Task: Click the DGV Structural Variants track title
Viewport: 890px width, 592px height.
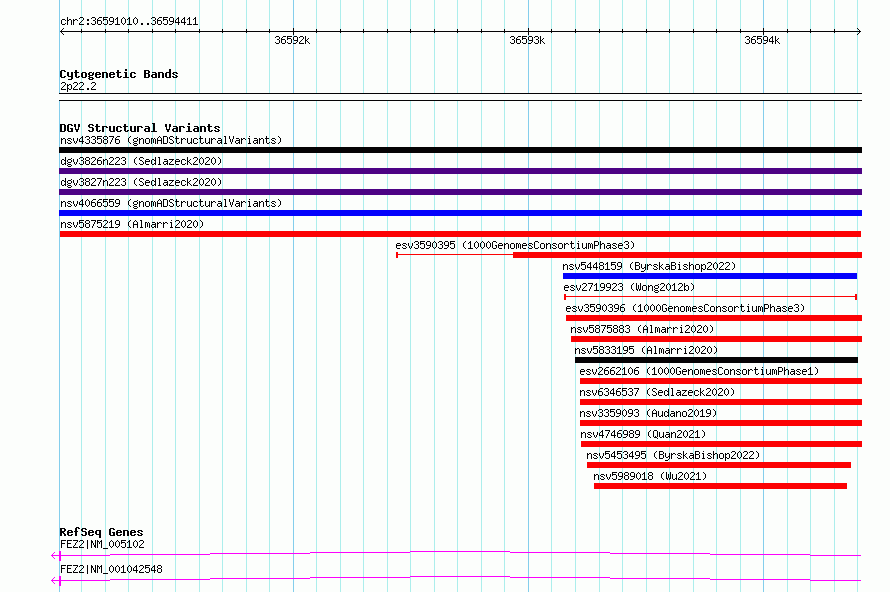Action: [x=140, y=128]
